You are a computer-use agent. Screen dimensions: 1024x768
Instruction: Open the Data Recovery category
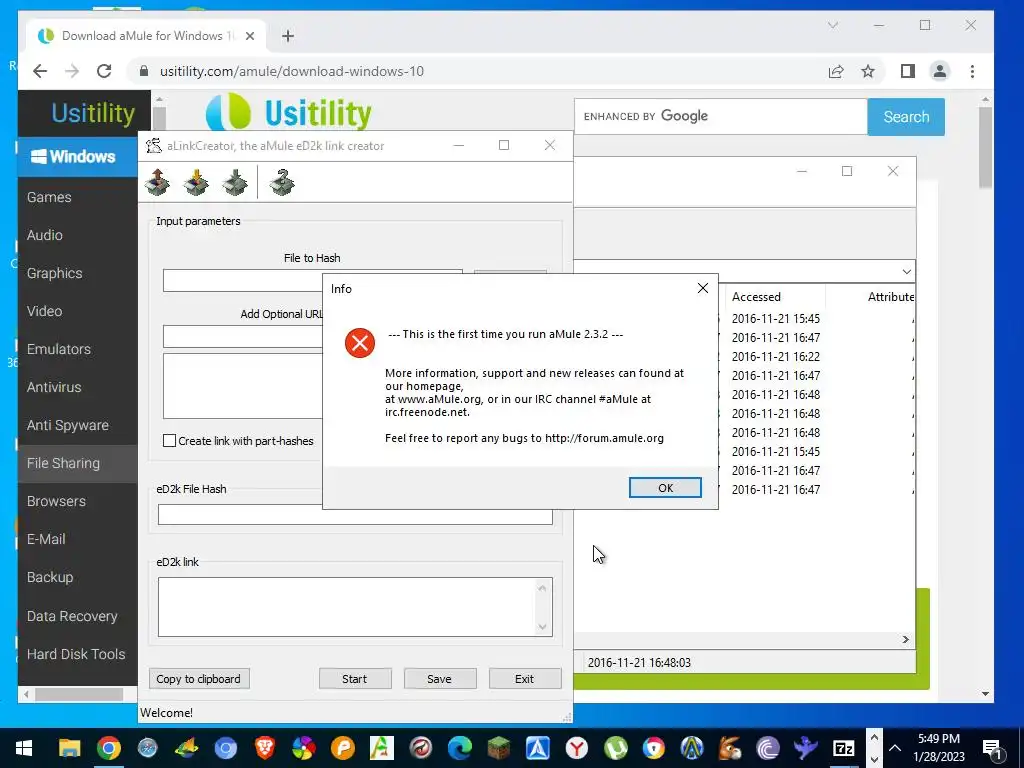[72, 616]
